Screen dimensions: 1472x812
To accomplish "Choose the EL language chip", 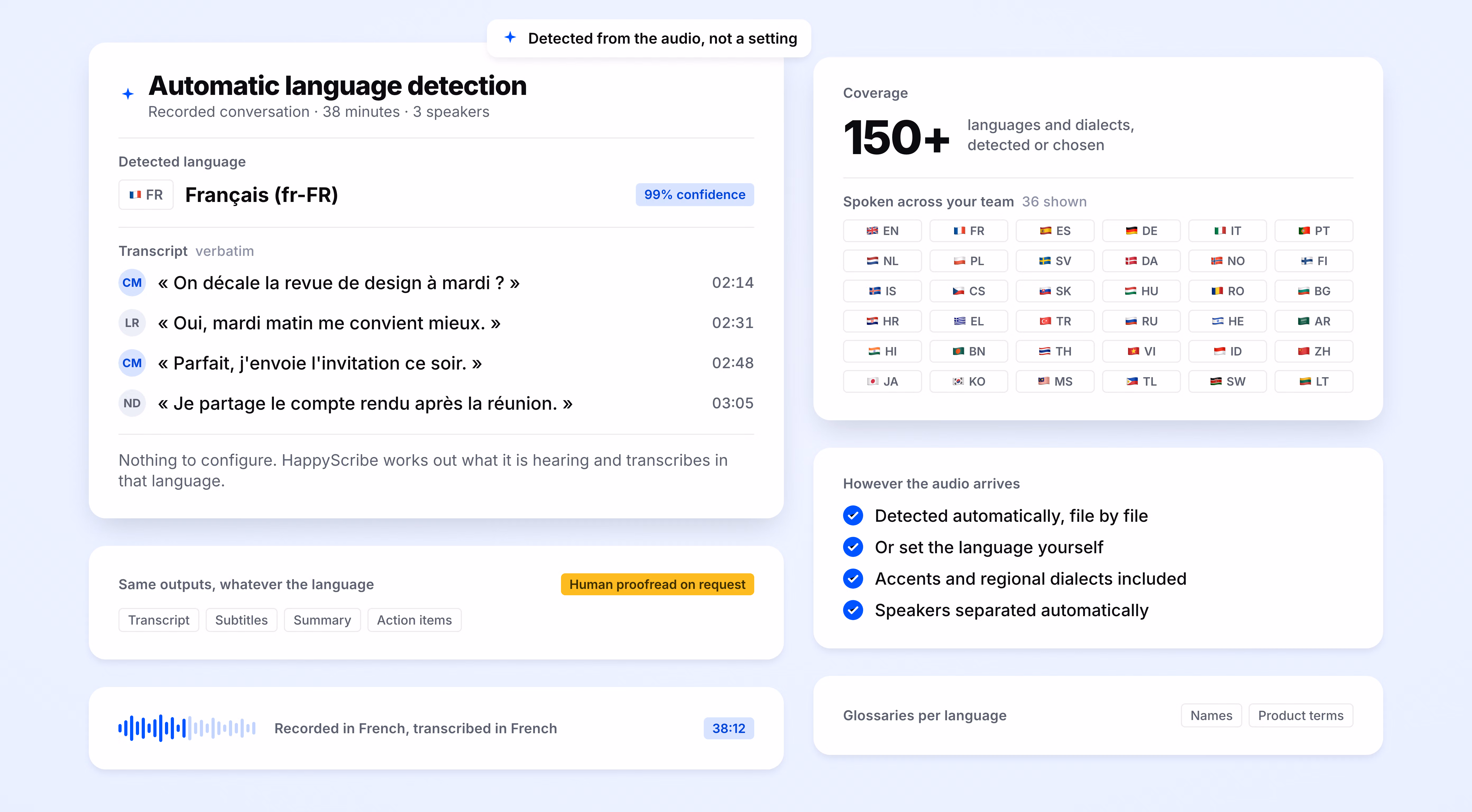I will pos(969,321).
